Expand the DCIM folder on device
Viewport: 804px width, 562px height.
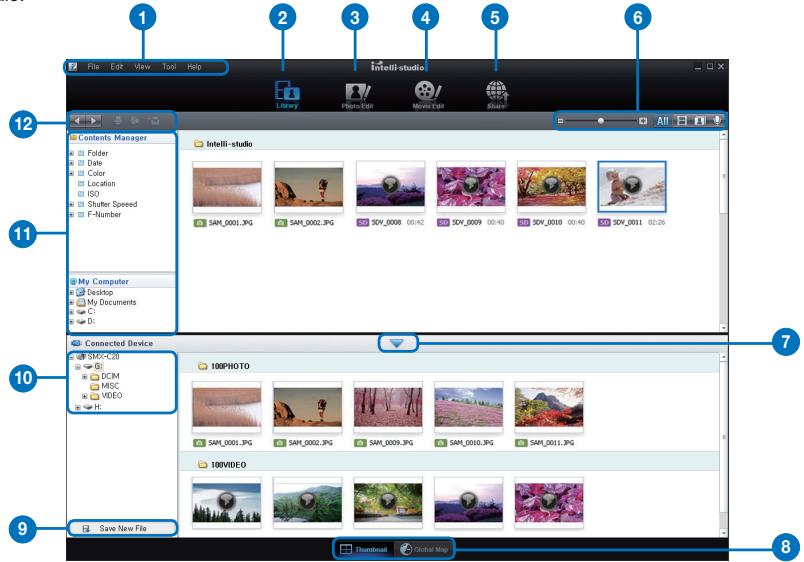pos(85,376)
